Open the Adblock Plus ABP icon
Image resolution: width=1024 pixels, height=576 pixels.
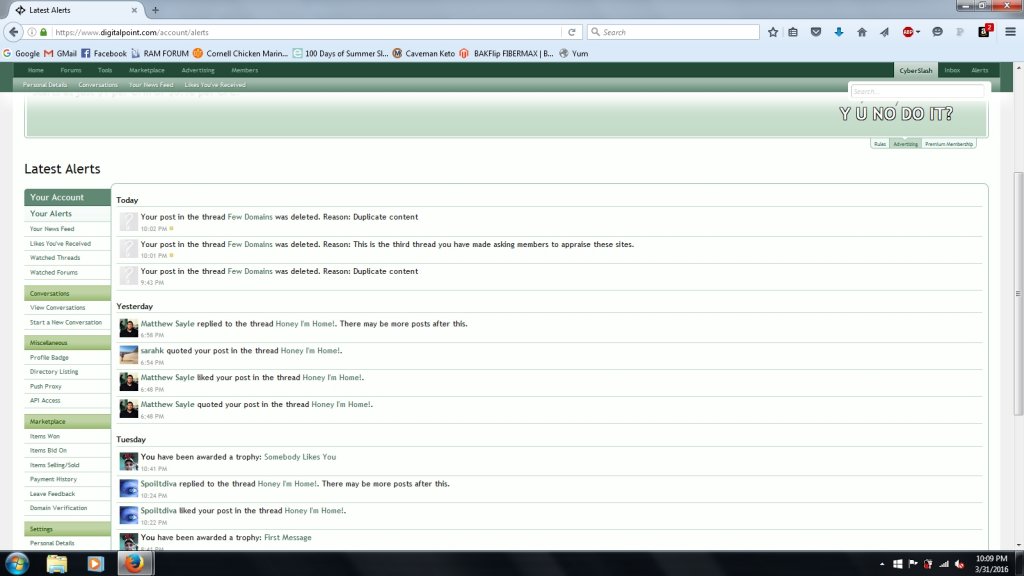(910, 32)
